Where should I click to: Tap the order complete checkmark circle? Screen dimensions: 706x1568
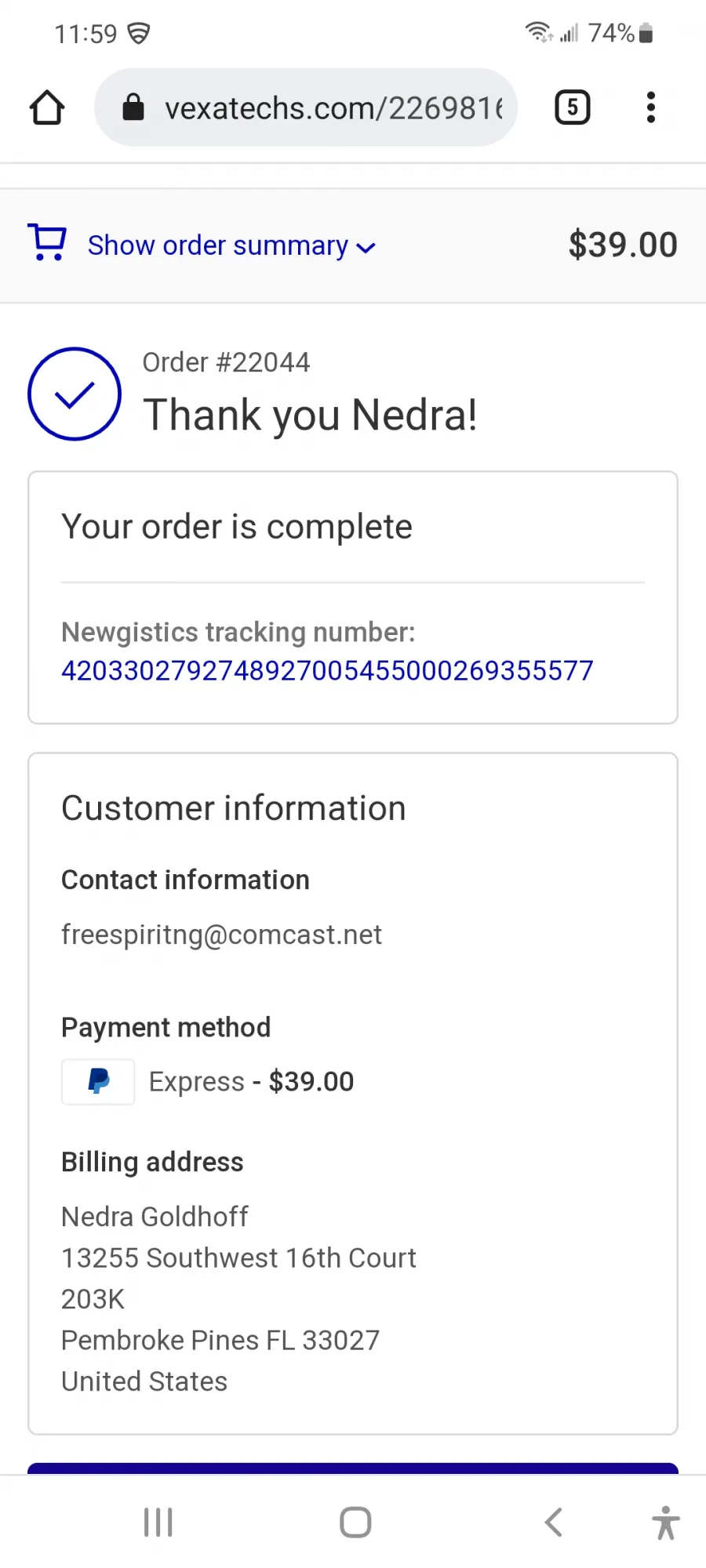pos(75,394)
